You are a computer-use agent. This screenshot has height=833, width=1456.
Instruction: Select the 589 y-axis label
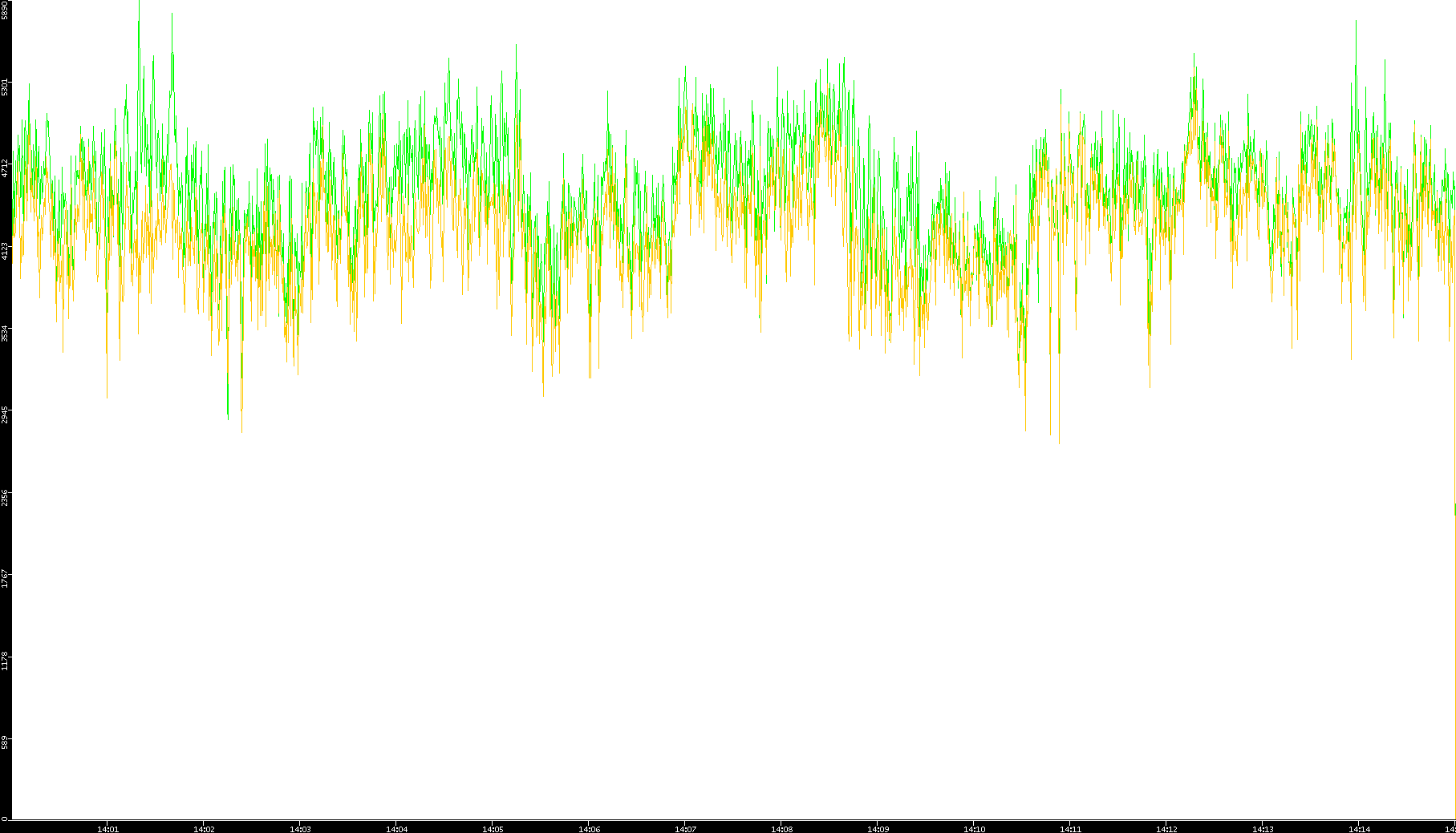coord(5,742)
